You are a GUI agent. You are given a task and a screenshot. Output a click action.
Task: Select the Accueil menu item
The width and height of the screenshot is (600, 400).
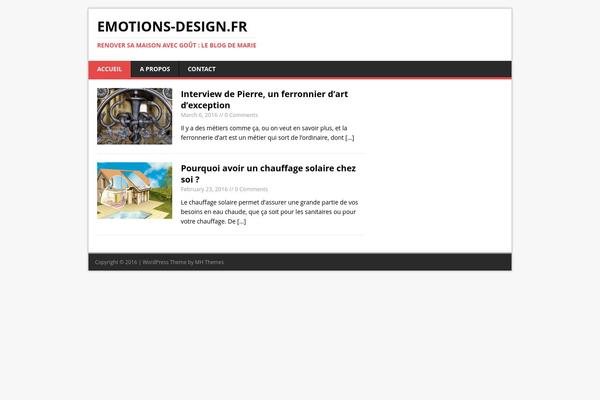click(109, 69)
